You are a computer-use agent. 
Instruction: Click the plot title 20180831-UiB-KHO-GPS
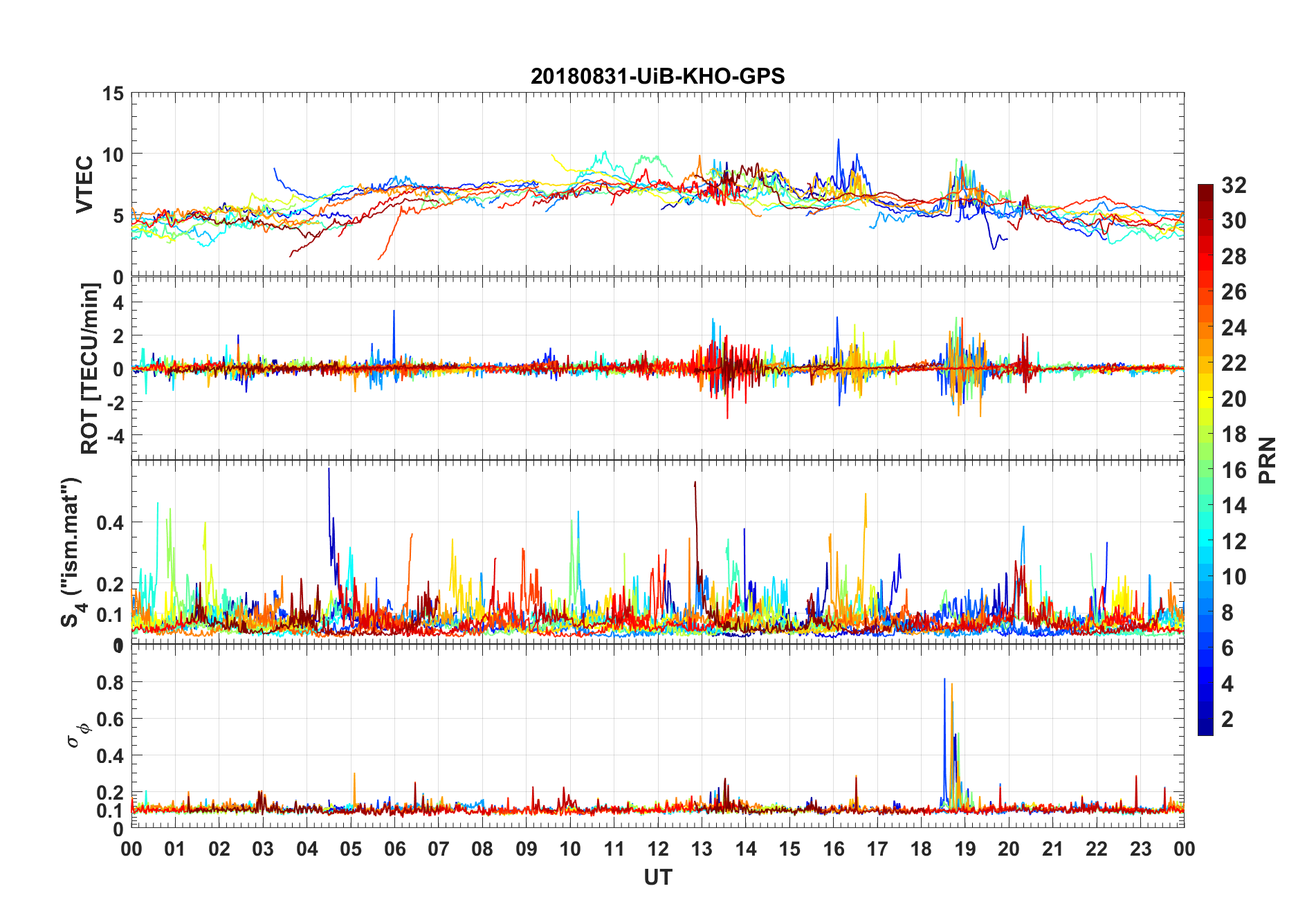point(657,76)
